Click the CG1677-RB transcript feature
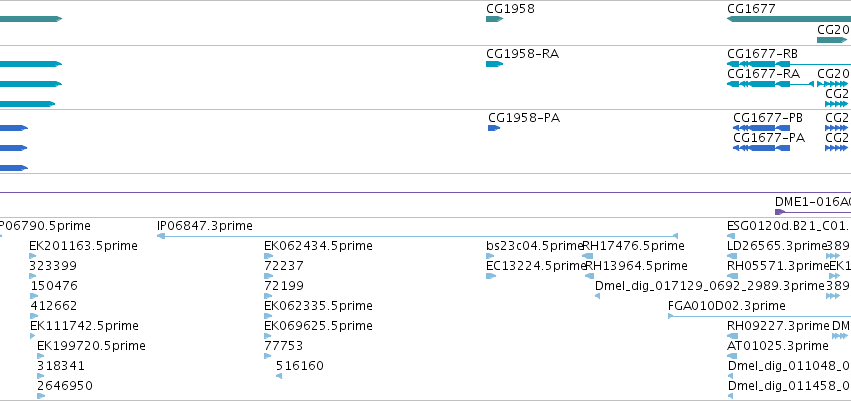This screenshot has width=851, height=401. click(x=789, y=64)
